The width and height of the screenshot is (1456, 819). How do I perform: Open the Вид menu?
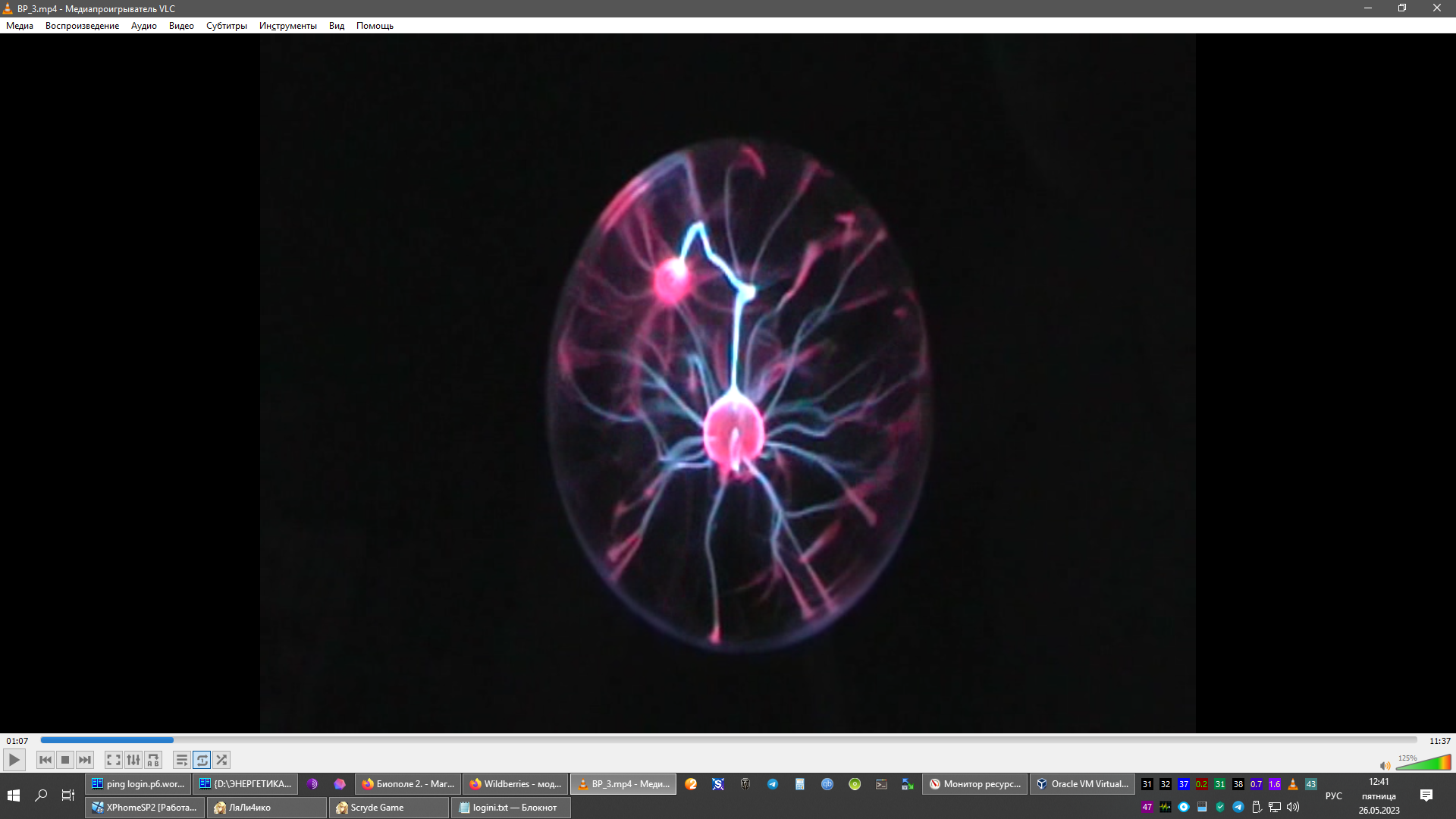point(336,26)
